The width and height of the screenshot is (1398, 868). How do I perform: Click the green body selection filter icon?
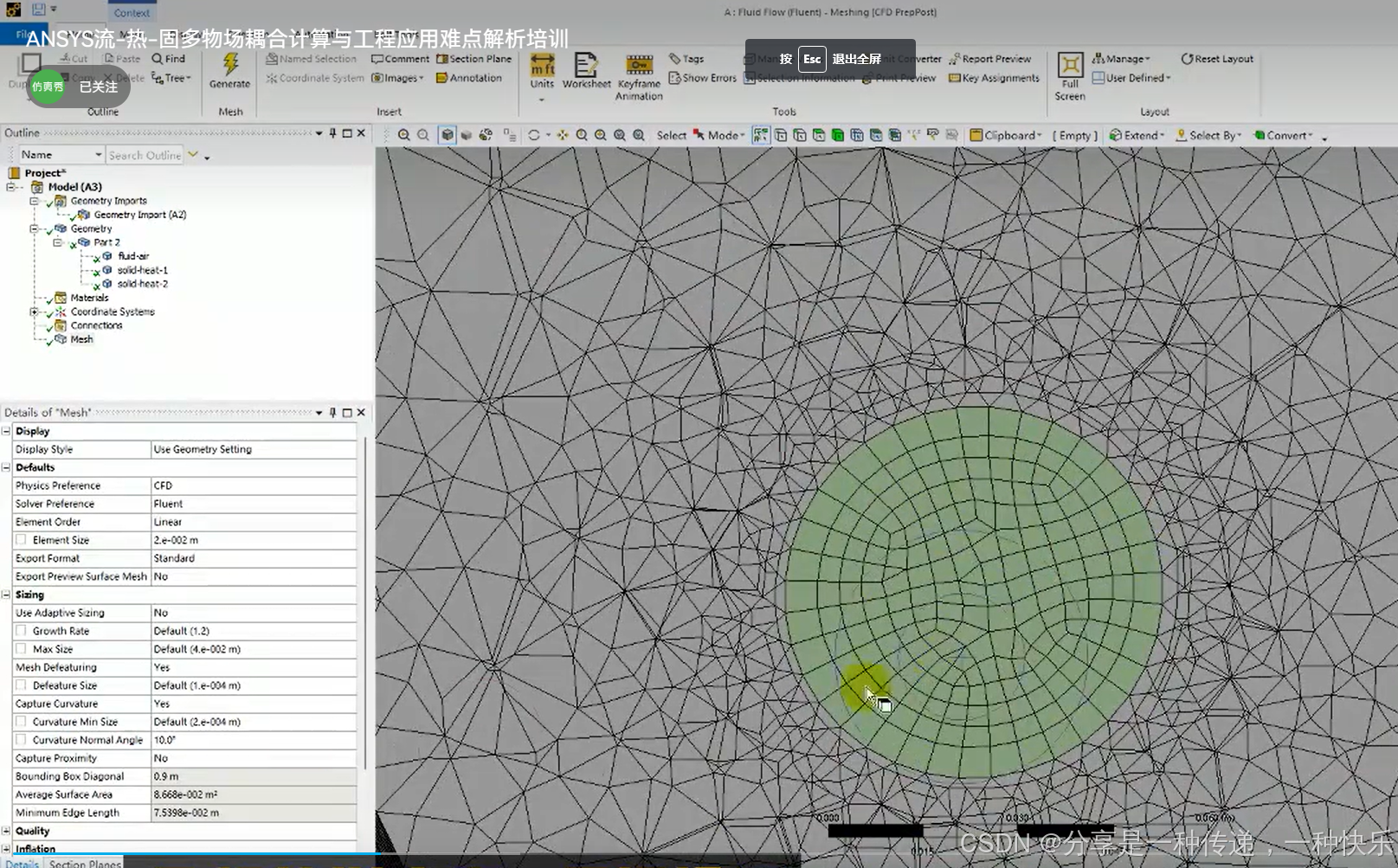[x=838, y=135]
